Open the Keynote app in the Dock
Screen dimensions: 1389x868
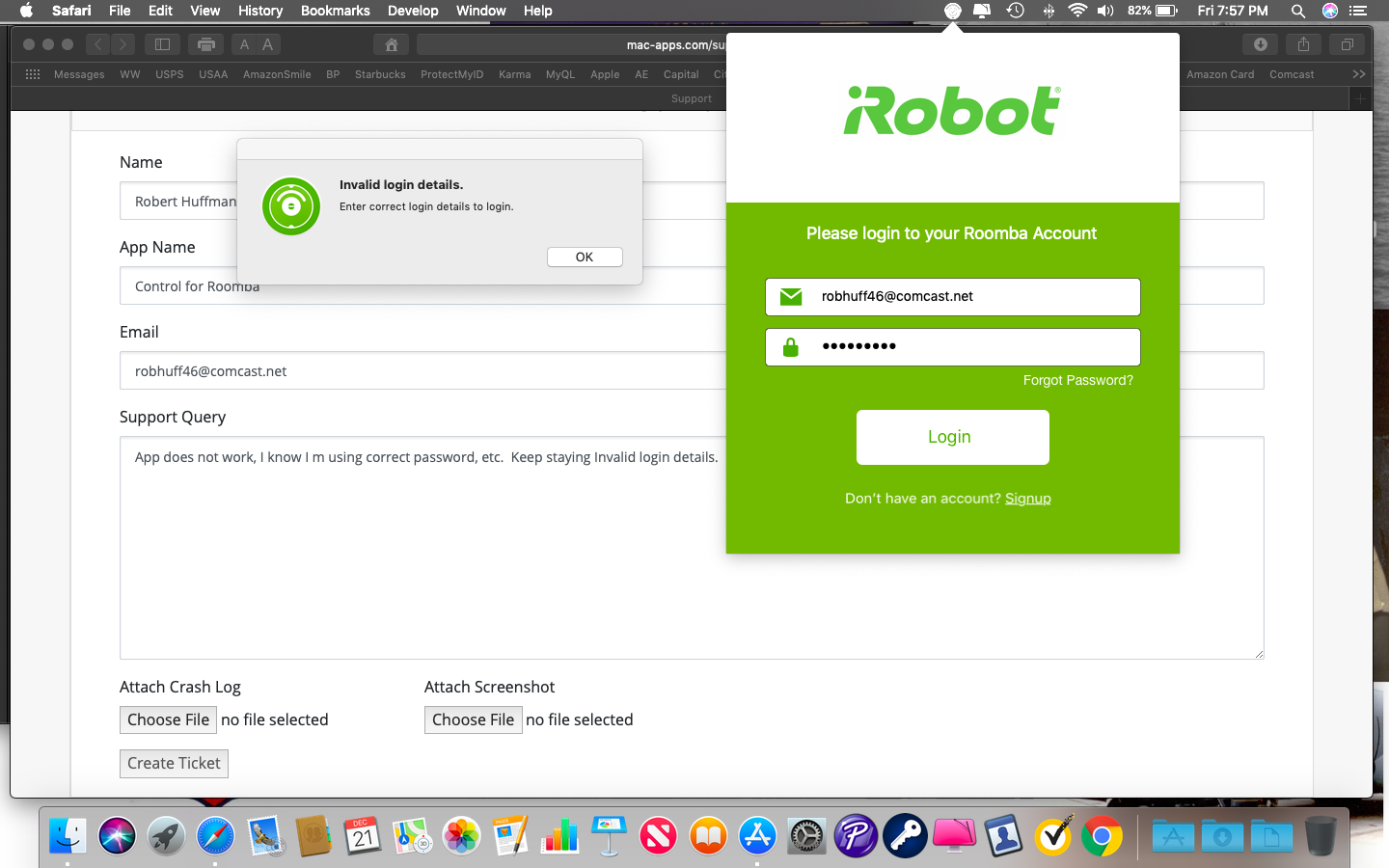[x=610, y=836]
